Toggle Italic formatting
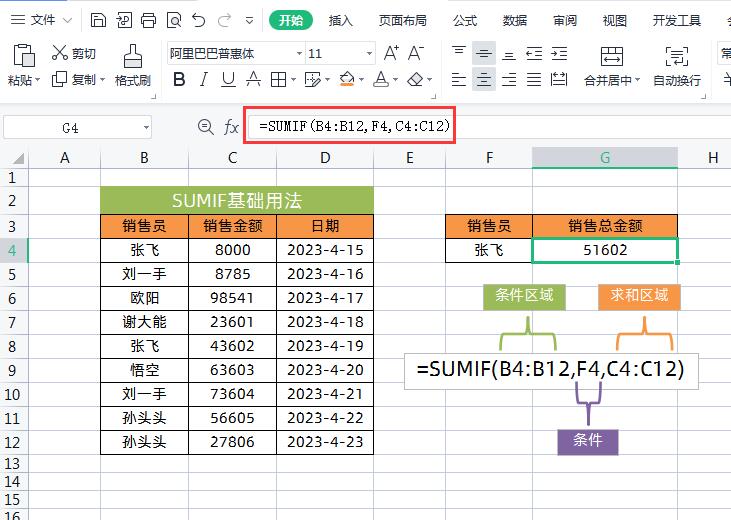Viewport: 731px width, 520px height. coord(205,80)
